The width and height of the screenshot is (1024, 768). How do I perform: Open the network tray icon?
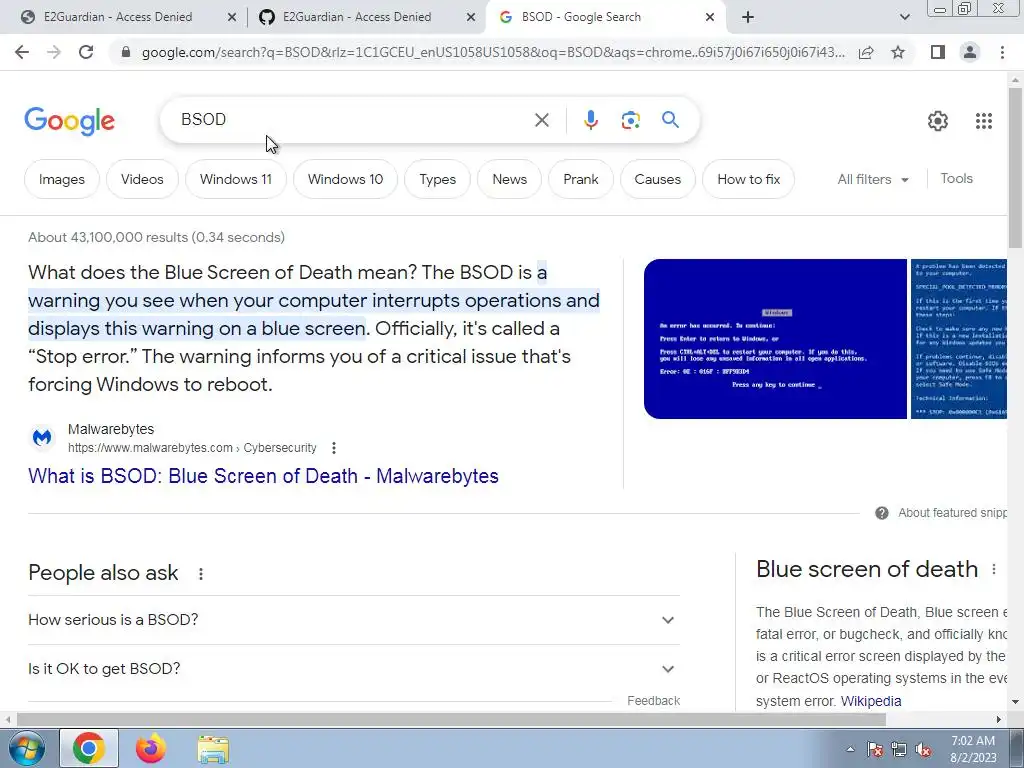[x=899, y=750]
